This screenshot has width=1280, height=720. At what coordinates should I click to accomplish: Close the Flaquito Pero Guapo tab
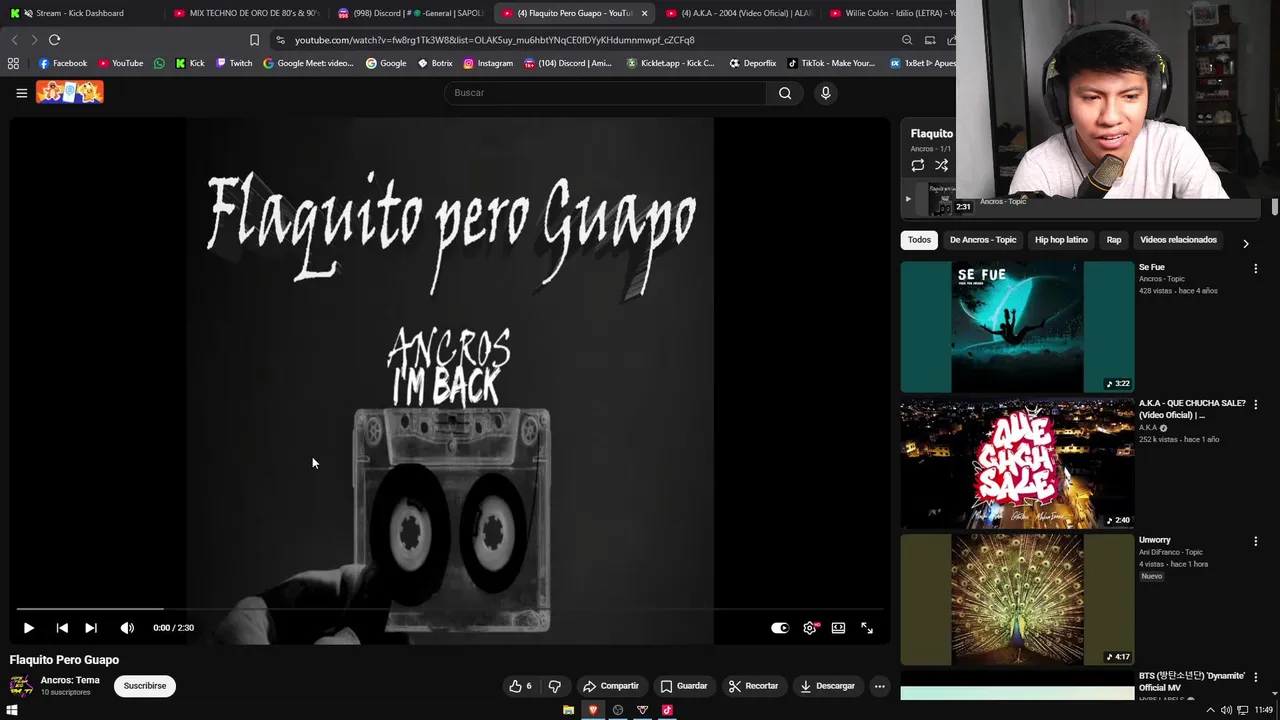click(644, 13)
